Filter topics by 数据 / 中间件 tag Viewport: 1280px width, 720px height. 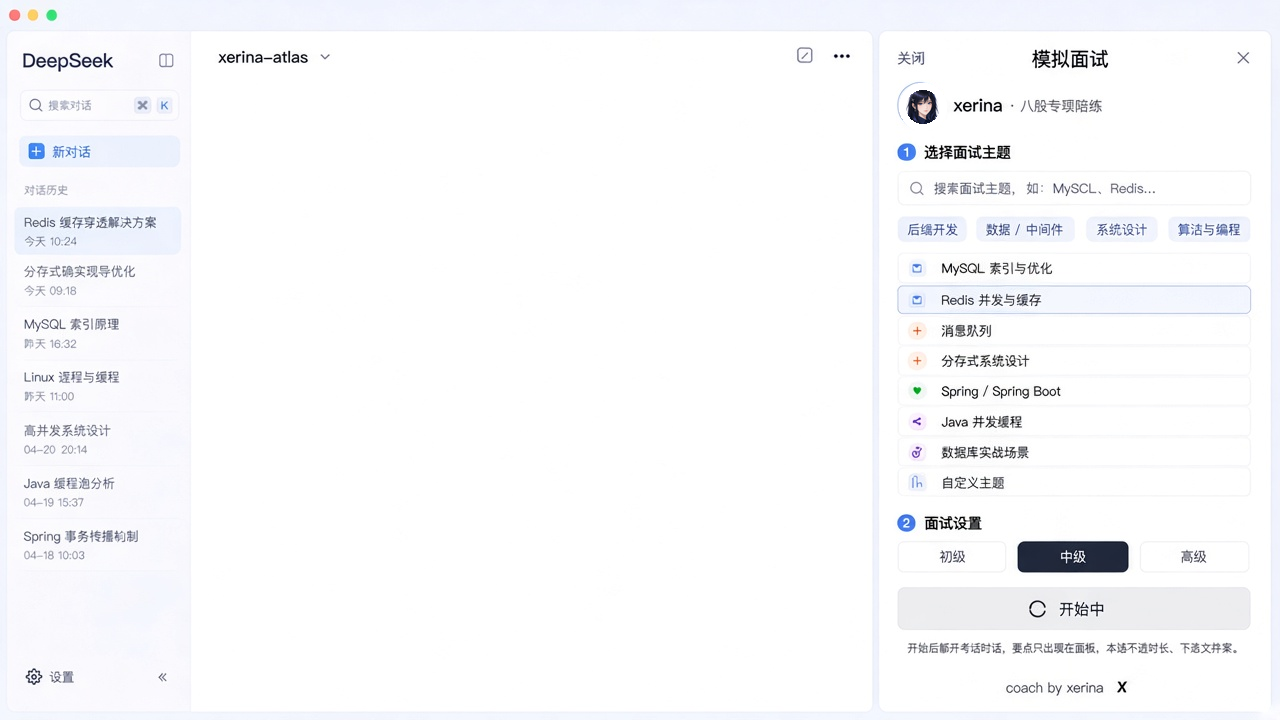(x=1025, y=229)
